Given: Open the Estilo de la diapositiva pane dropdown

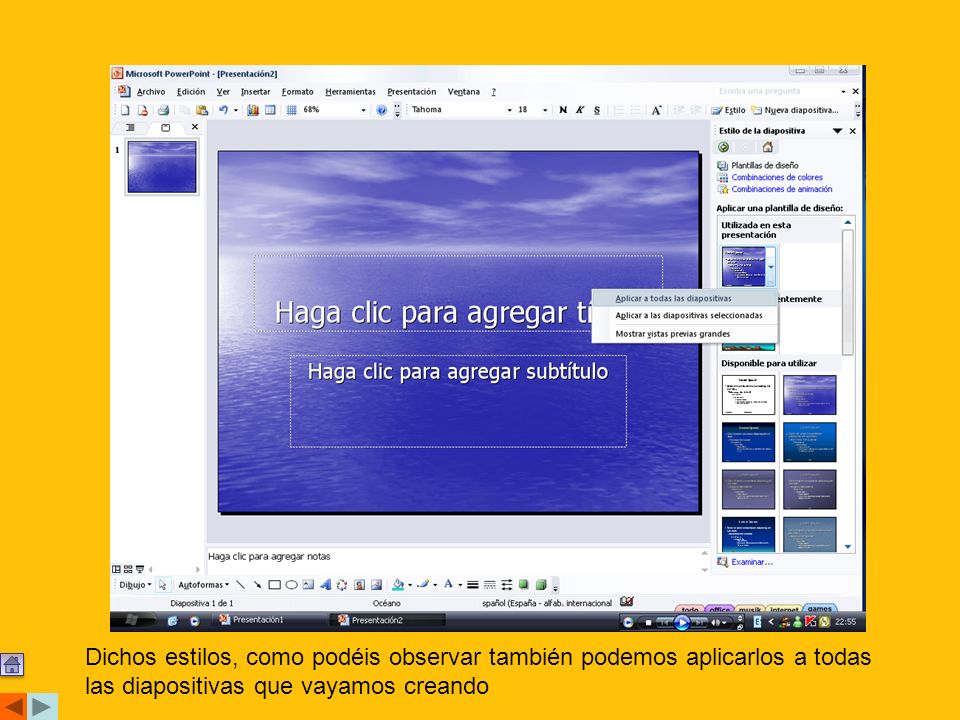Looking at the screenshot, I should [837, 131].
